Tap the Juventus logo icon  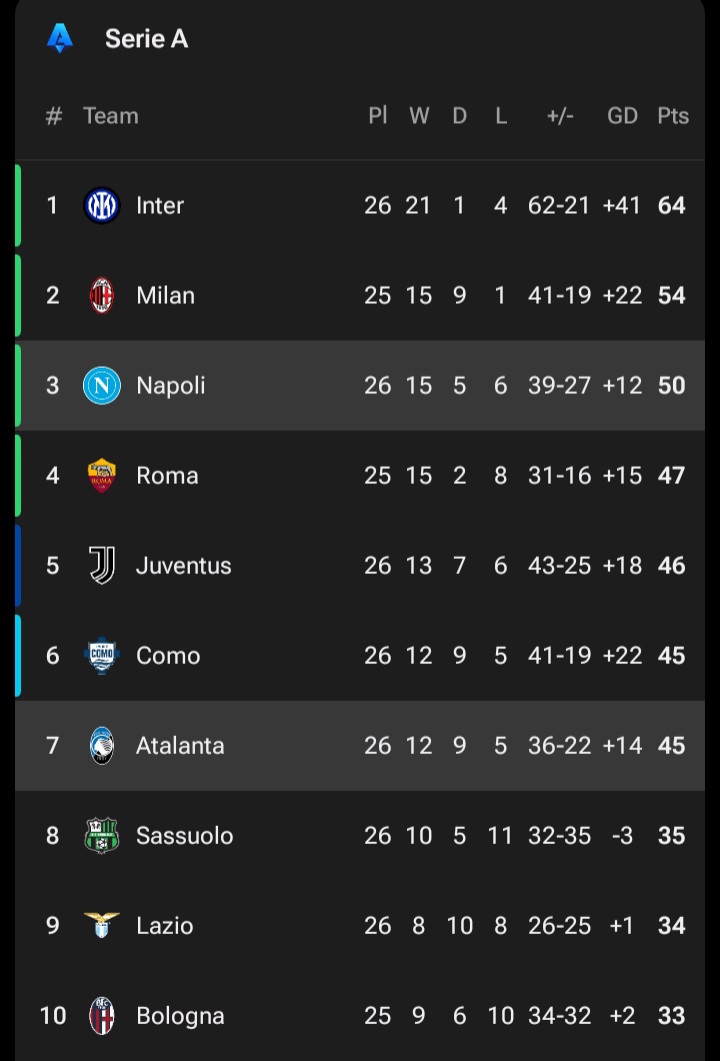pyautogui.click(x=102, y=565)
